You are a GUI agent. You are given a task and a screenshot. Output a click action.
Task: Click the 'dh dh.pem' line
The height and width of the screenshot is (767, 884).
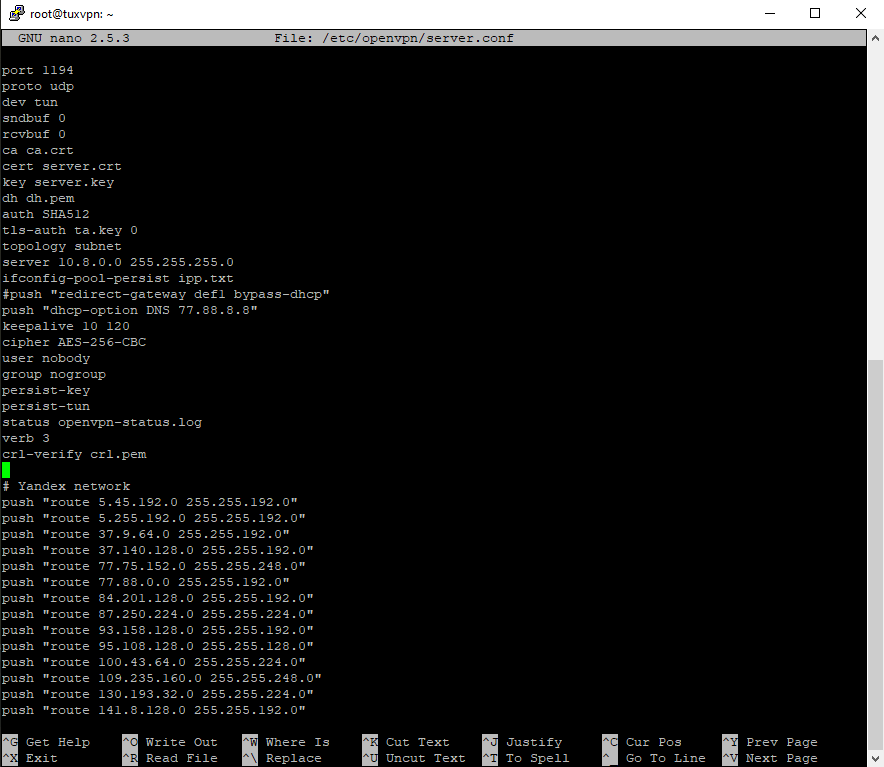[38, 199]
